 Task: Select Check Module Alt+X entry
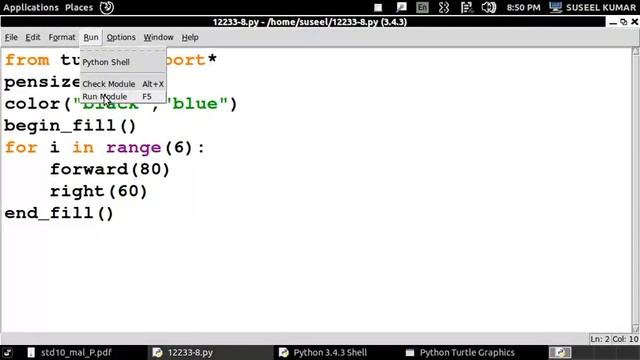tap(123, 84)
